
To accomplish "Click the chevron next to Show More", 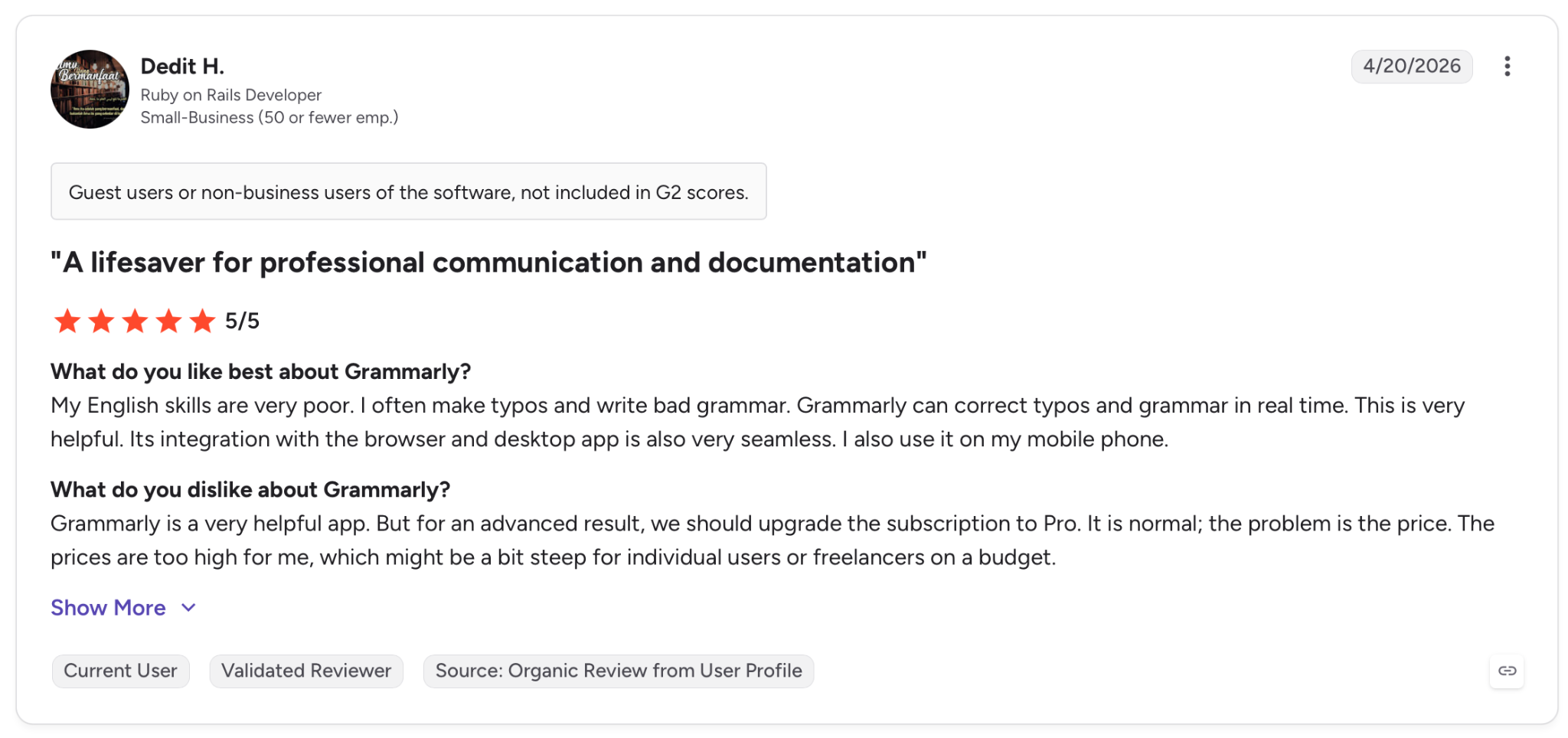I will [188, 608].
